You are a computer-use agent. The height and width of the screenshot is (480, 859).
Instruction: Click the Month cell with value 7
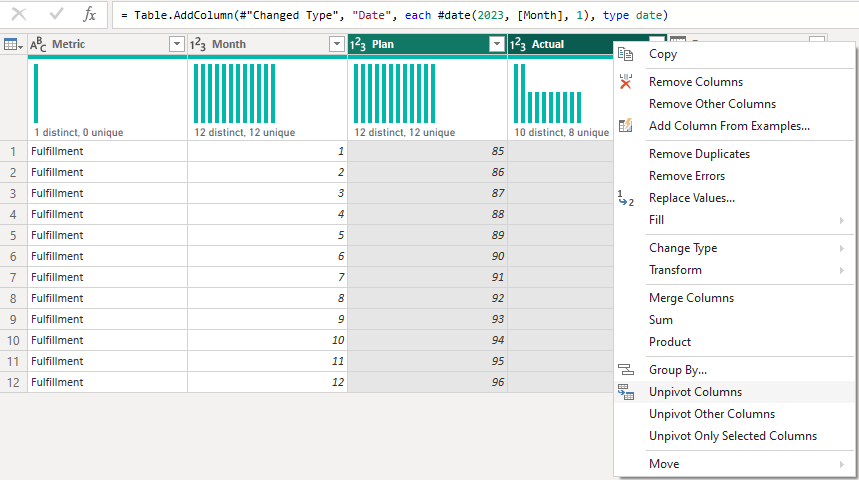point(267,277)
